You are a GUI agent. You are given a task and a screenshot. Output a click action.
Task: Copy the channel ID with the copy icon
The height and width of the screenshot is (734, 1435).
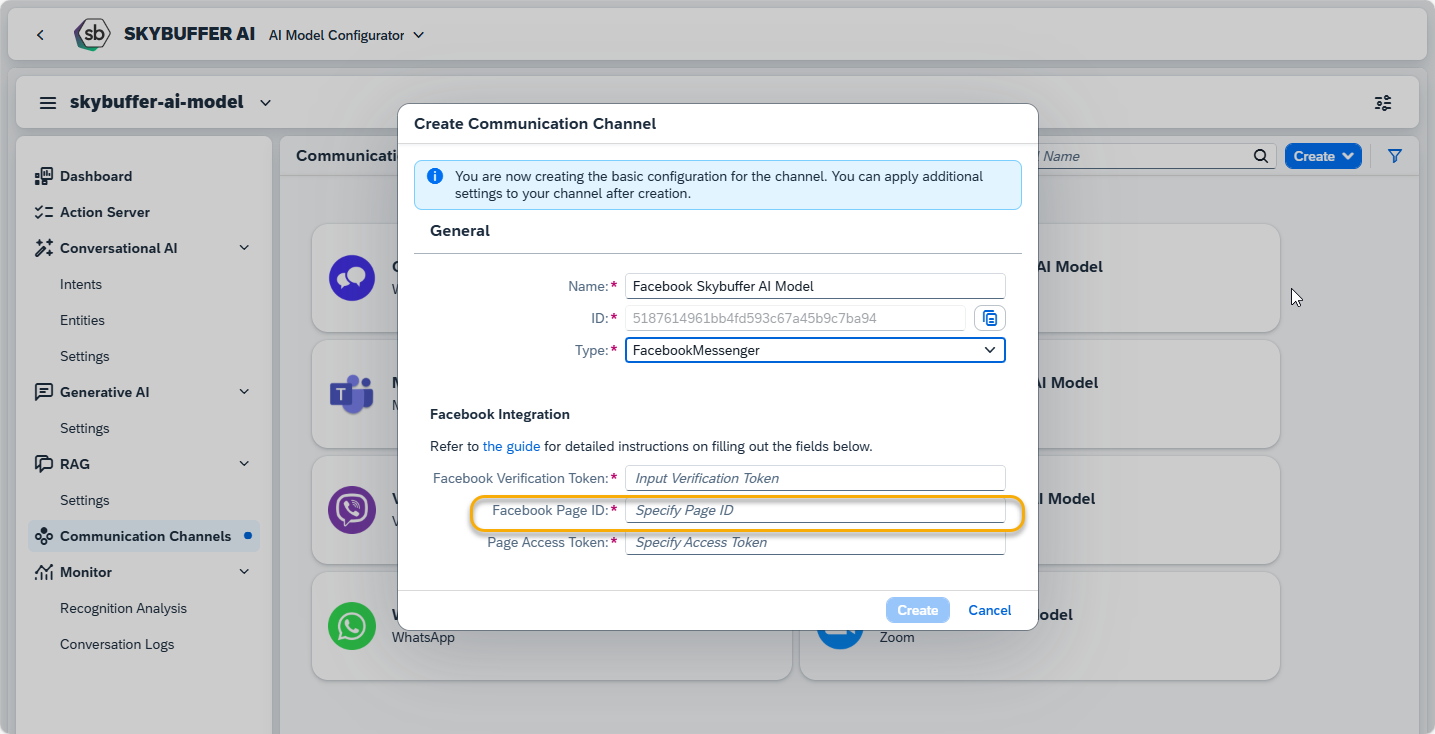pos(990,318)
